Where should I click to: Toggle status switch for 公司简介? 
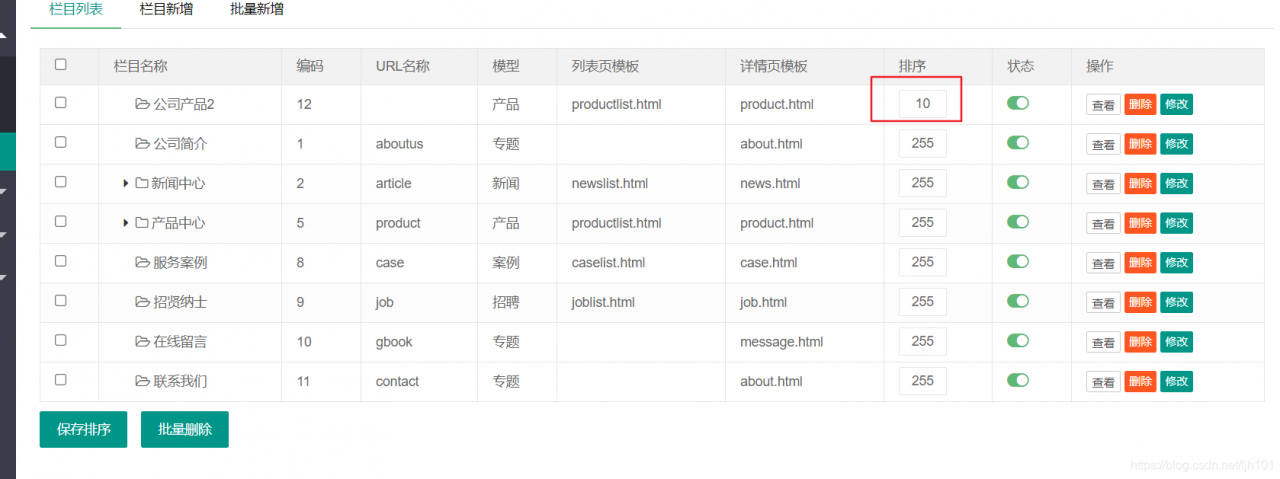(1018, 143)
